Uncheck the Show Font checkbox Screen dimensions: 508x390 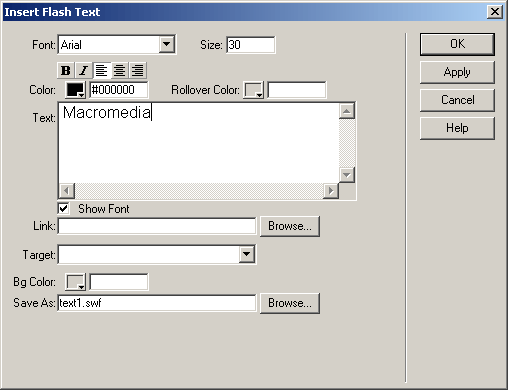(63, 209)
